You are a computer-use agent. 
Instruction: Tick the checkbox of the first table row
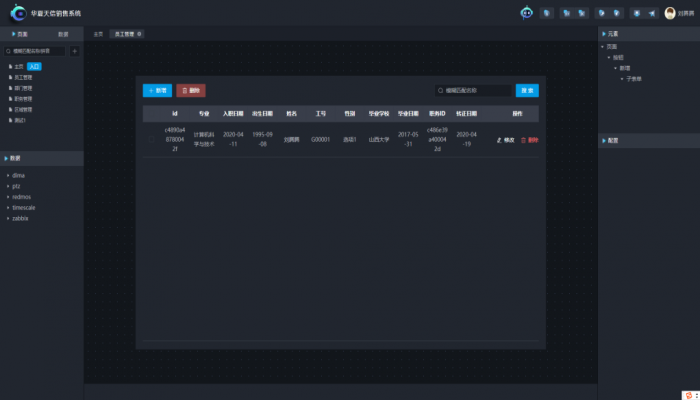[x=151, y=140]
